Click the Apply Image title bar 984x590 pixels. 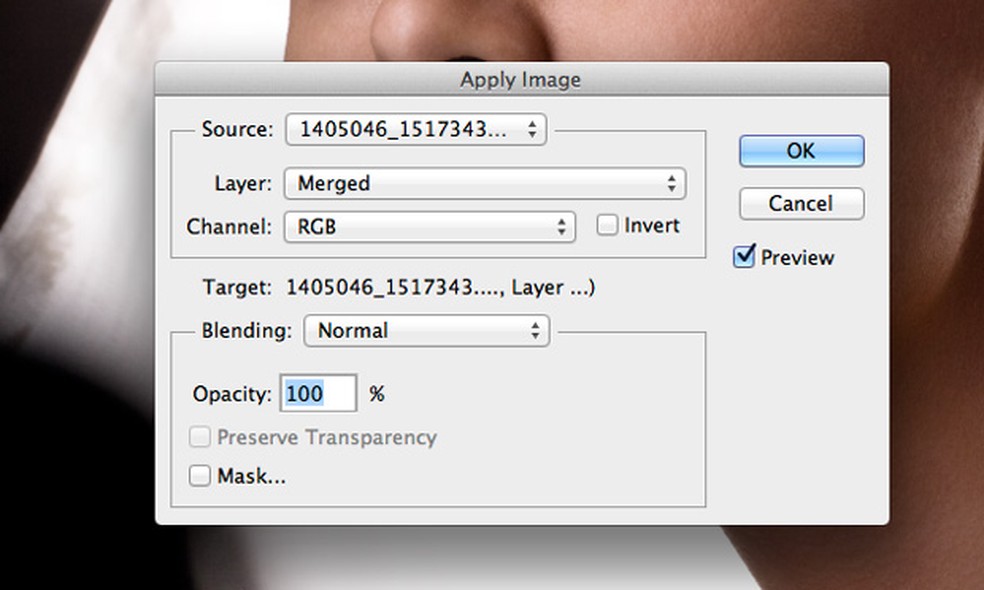pos(521,79)
